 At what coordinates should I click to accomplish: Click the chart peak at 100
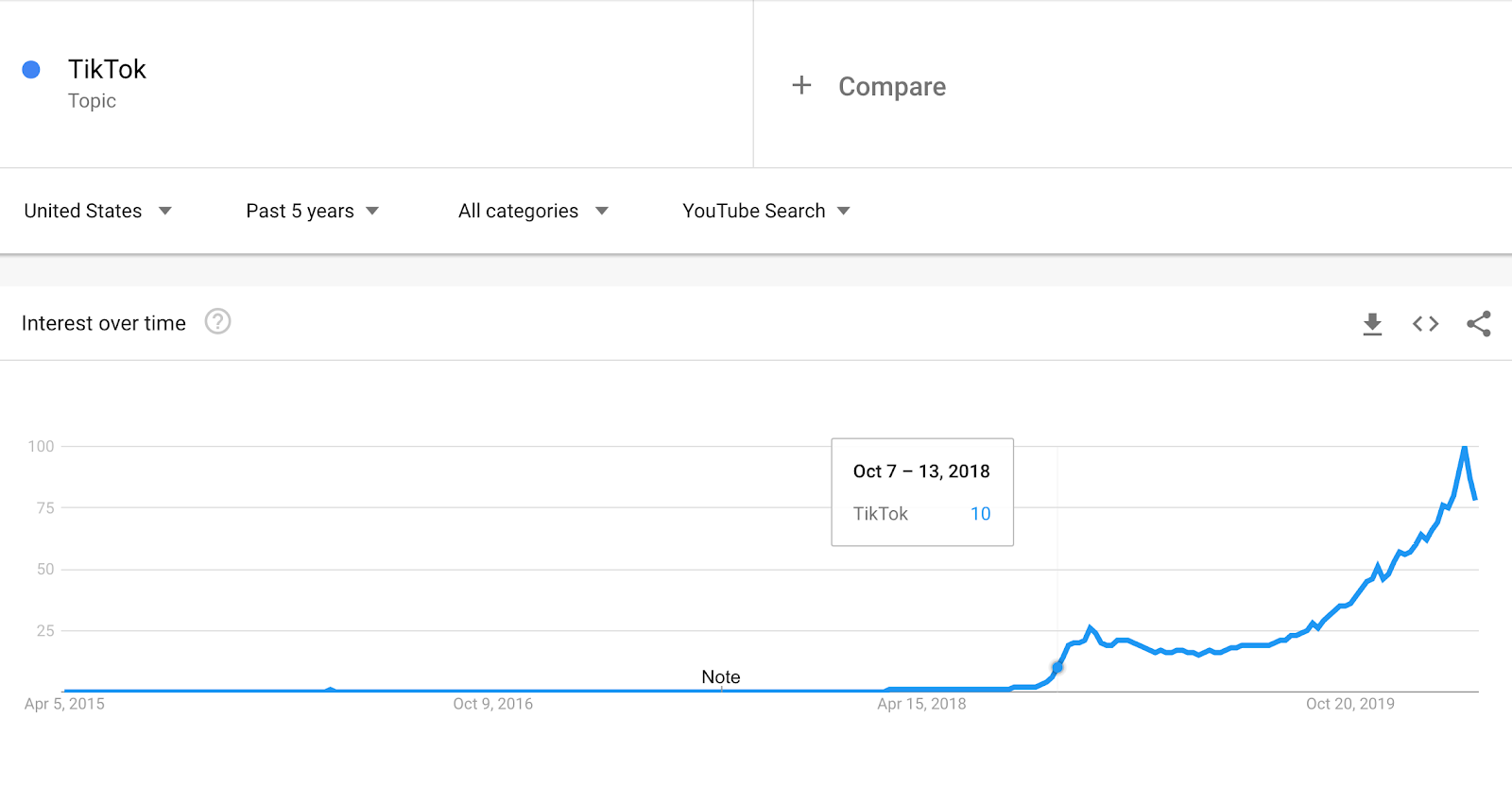[1465, 447]
